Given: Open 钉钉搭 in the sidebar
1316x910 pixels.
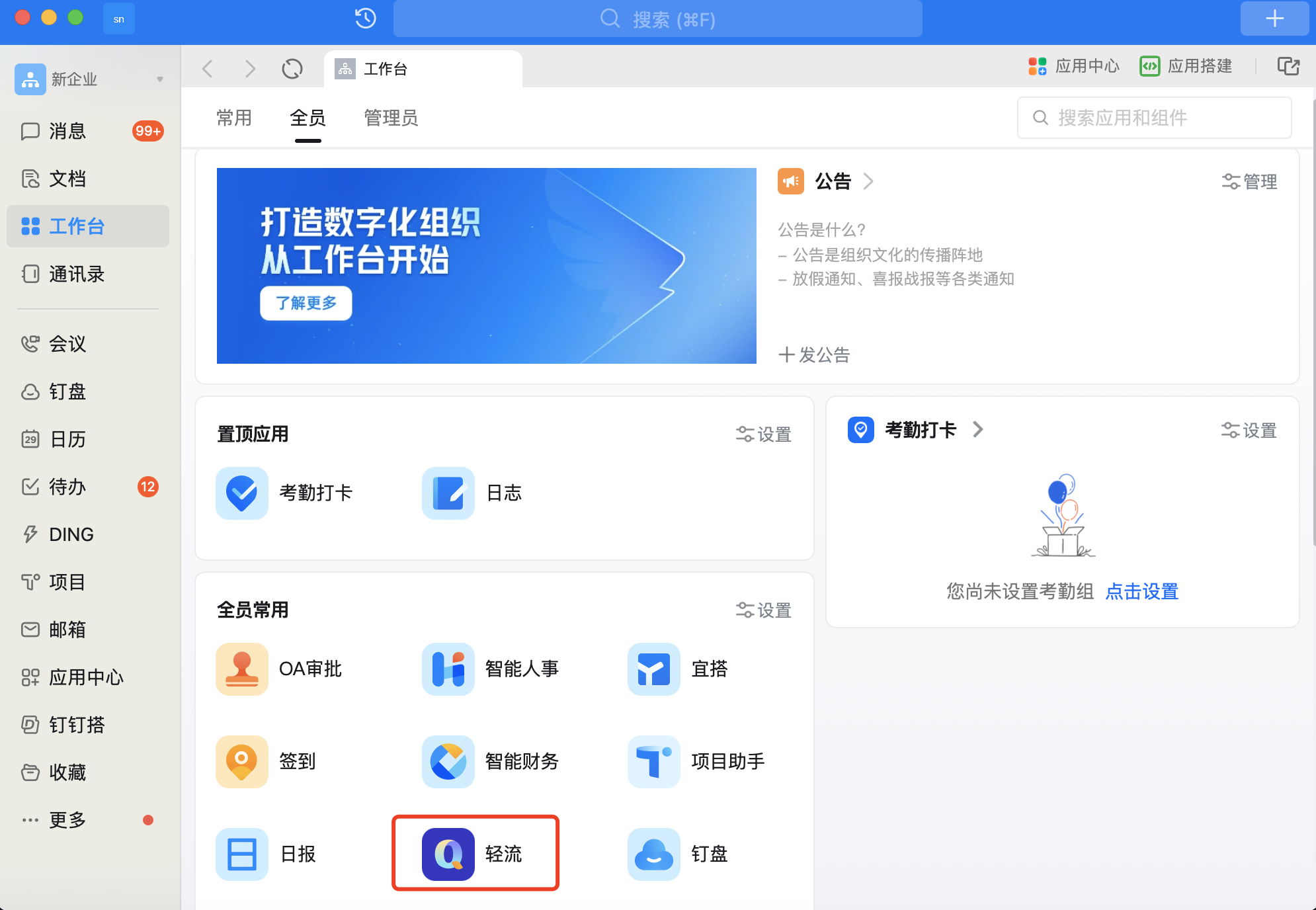Looking at the screenshot, I should tap(88, 725).
